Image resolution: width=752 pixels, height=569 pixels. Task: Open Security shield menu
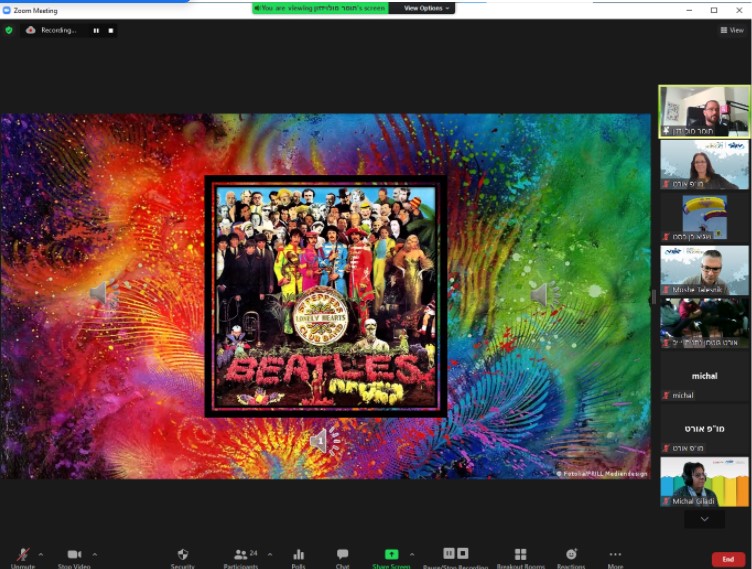pyautogui.click(x=183, y=557)
